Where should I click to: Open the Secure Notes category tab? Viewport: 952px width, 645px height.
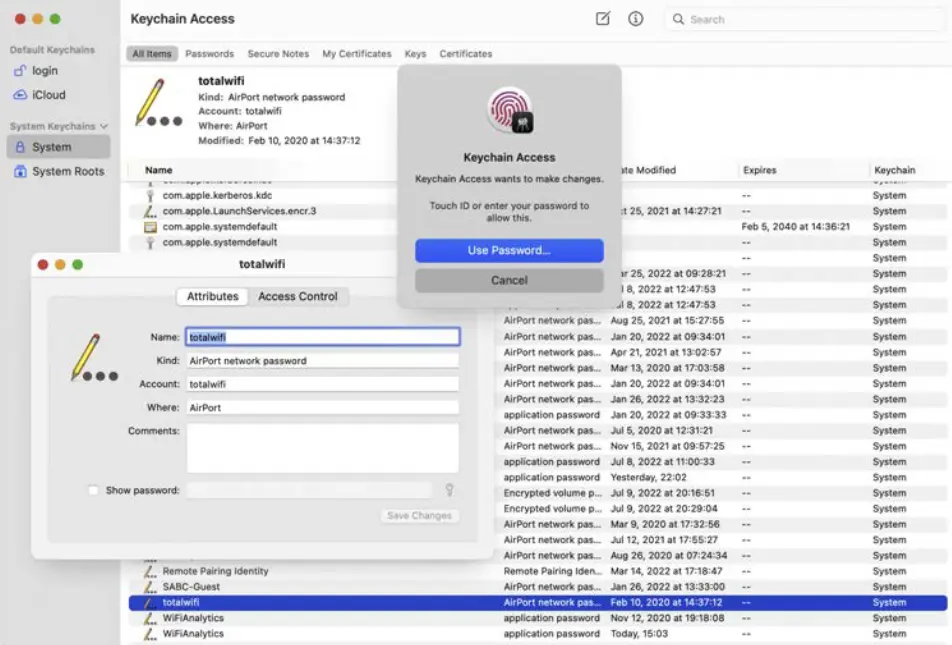click(278, 54)
